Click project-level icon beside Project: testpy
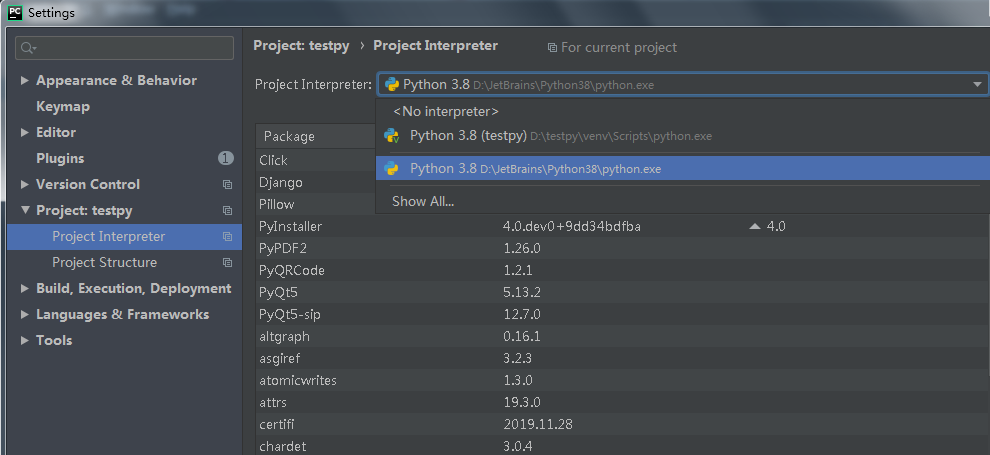The image size is (990, 455). (227, 211)
